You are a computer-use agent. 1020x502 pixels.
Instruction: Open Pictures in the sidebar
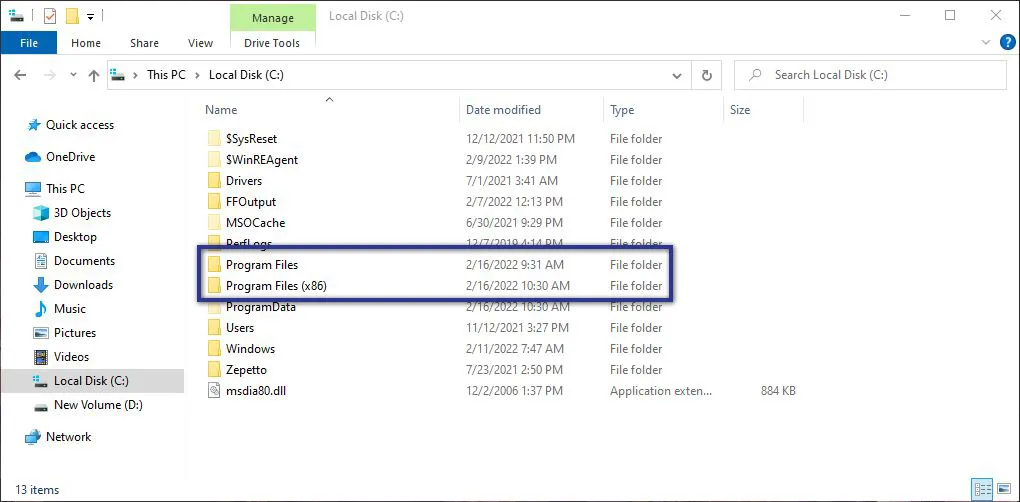coord(75,333)
